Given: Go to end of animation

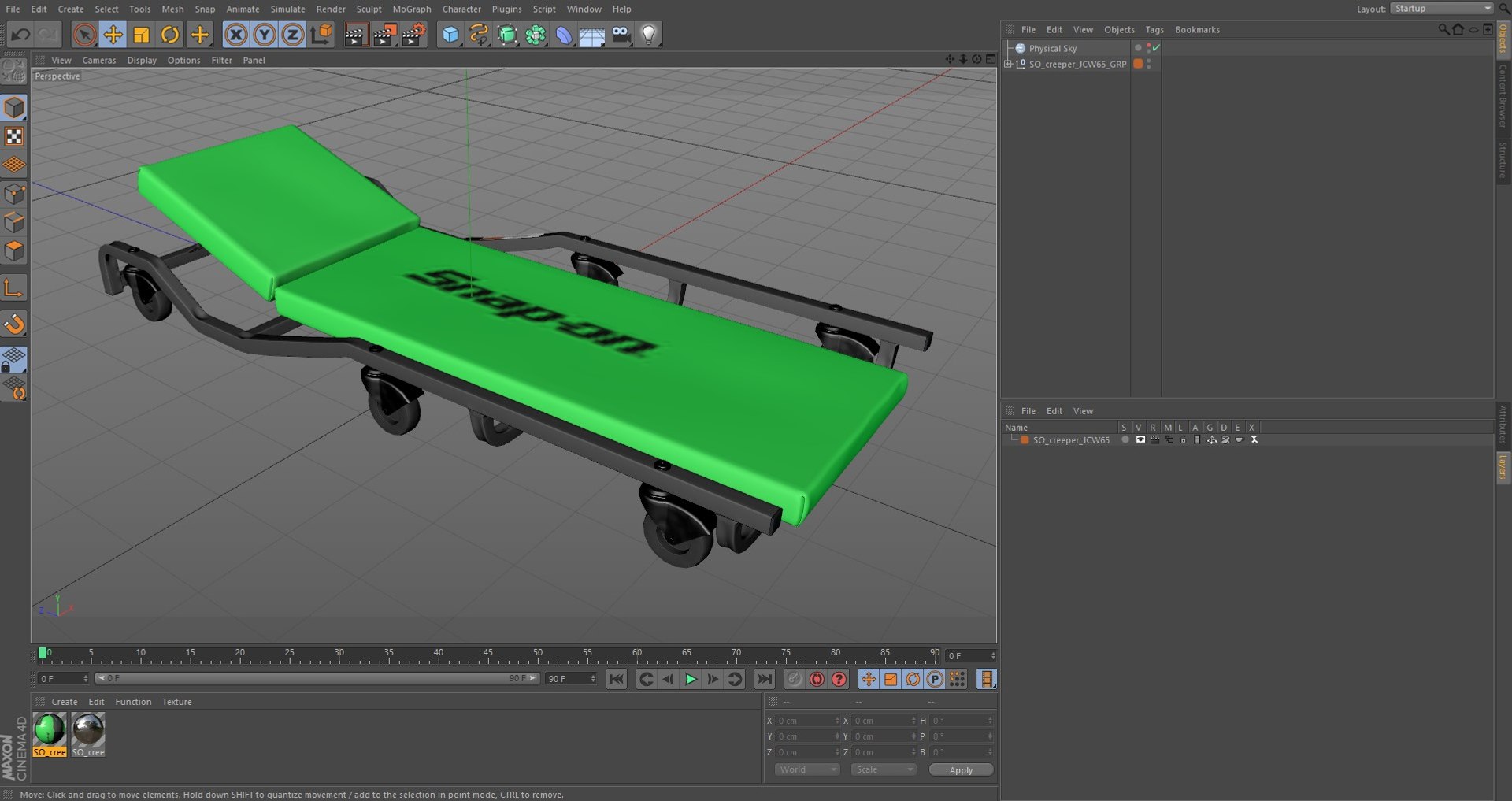Looking at the screenshot, I should (764, 679).
